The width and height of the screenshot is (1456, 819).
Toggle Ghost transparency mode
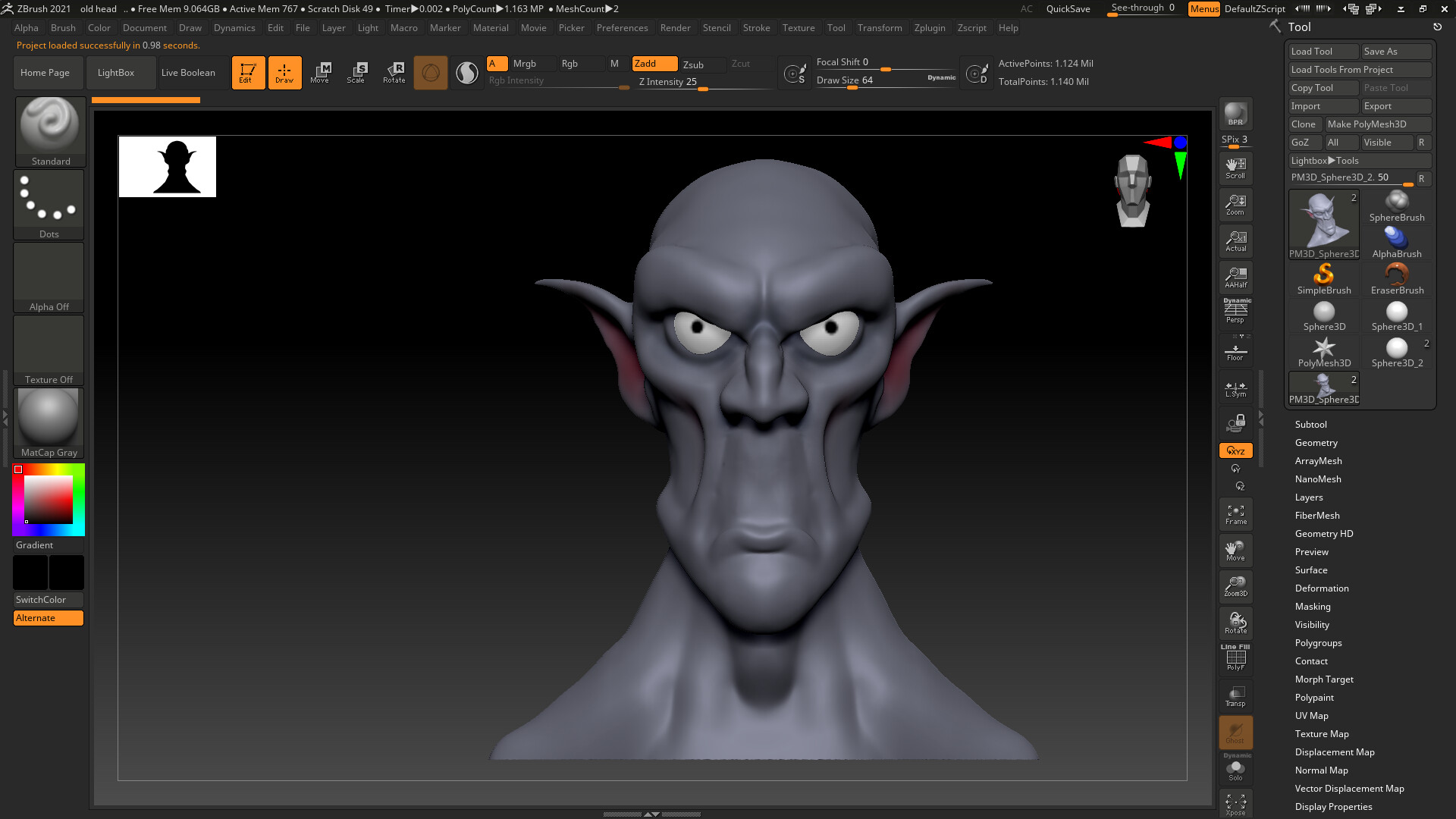pos(1235,733)
